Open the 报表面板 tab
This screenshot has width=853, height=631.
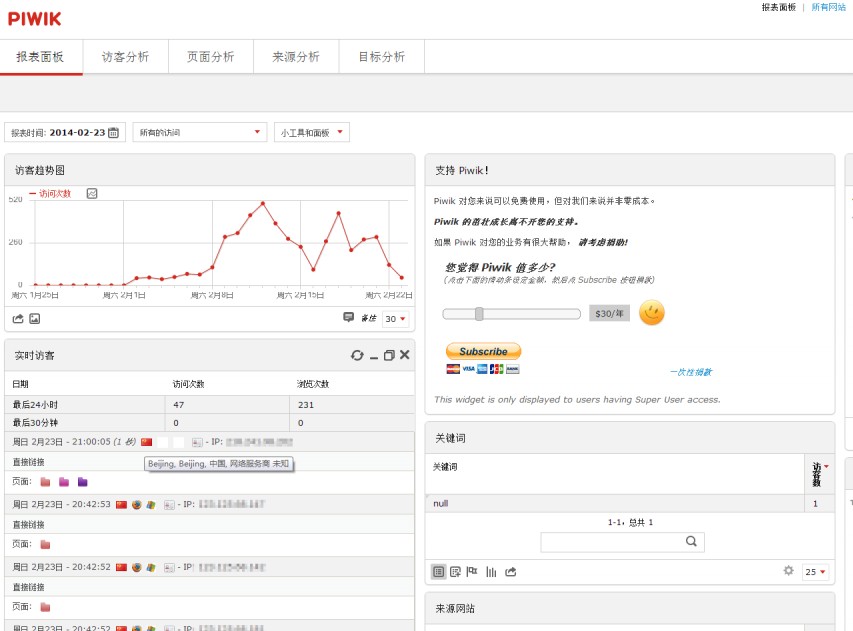(40, 57)
